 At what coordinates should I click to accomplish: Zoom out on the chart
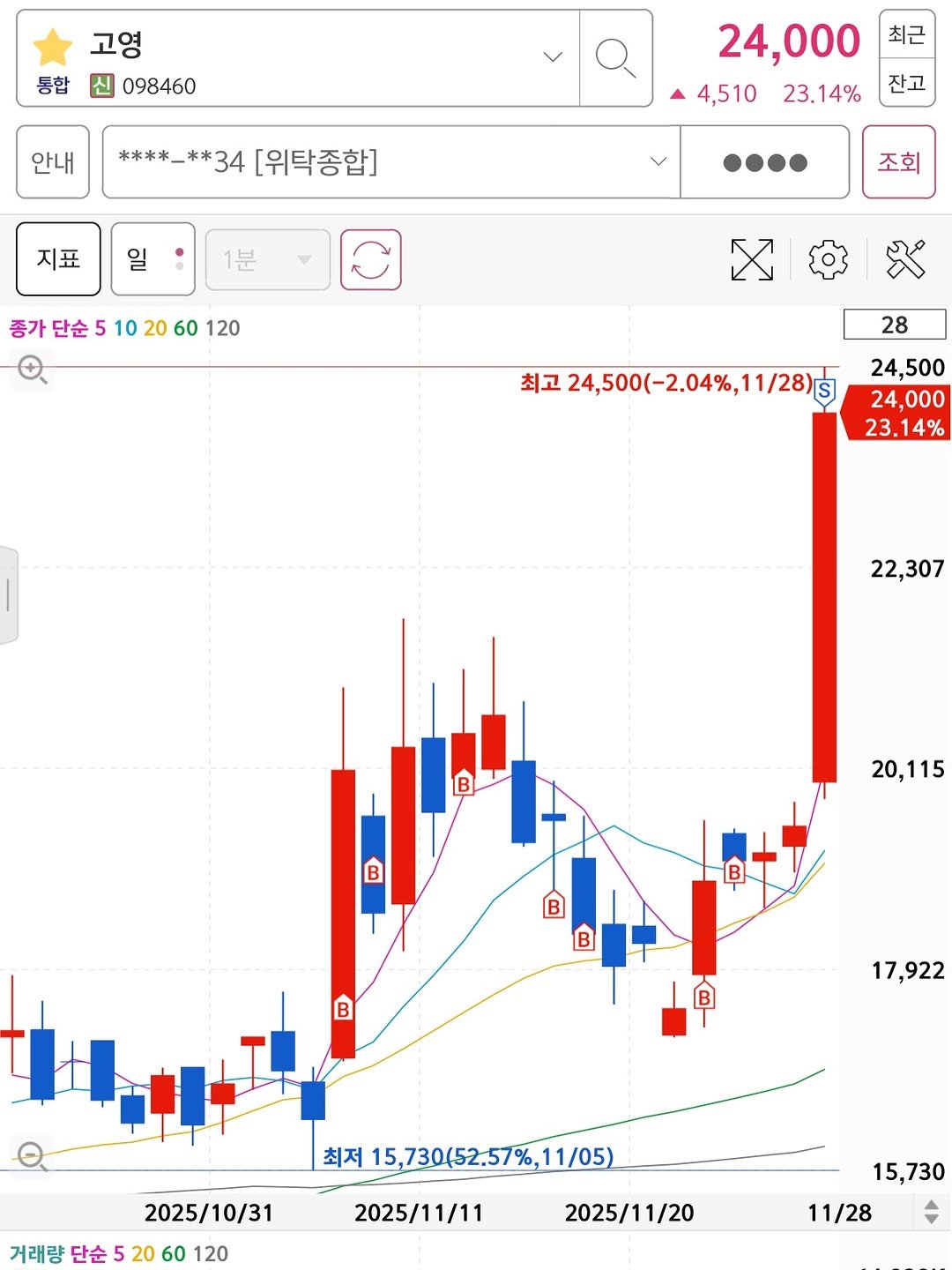[x=33, y=1154]
